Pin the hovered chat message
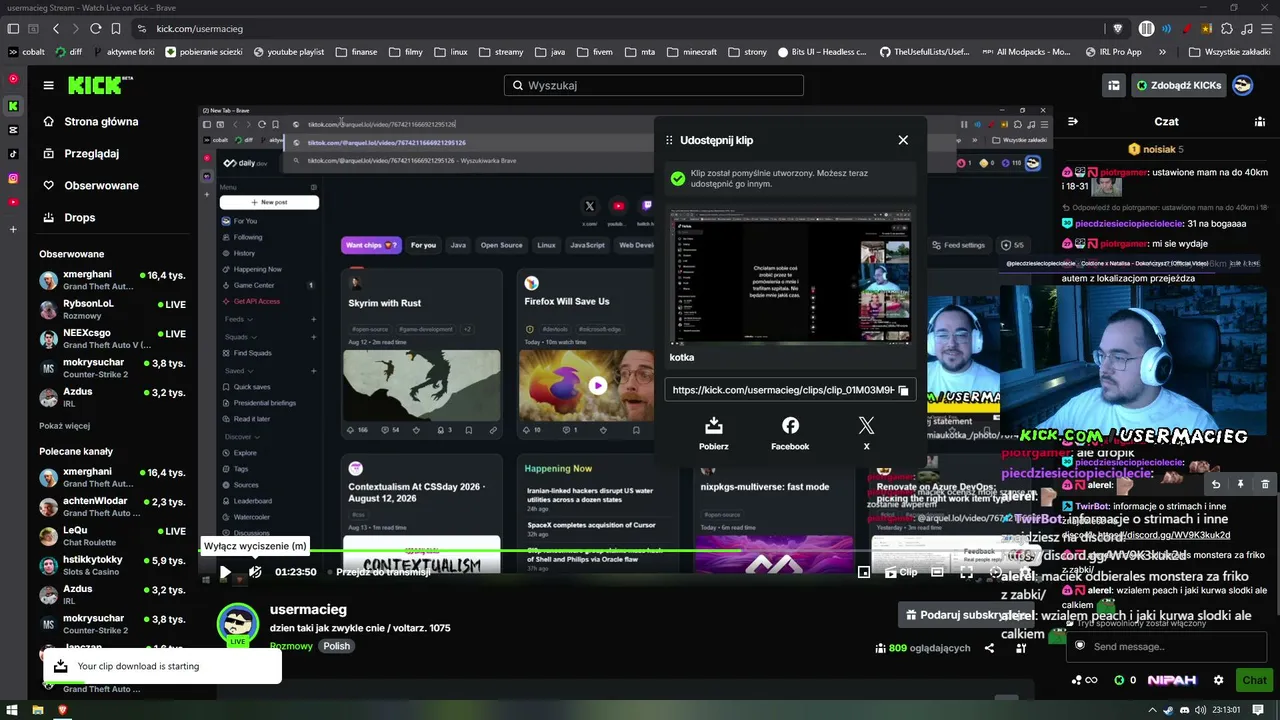Viewport: 1280px width, 720px height. [x=1240, y=484]
